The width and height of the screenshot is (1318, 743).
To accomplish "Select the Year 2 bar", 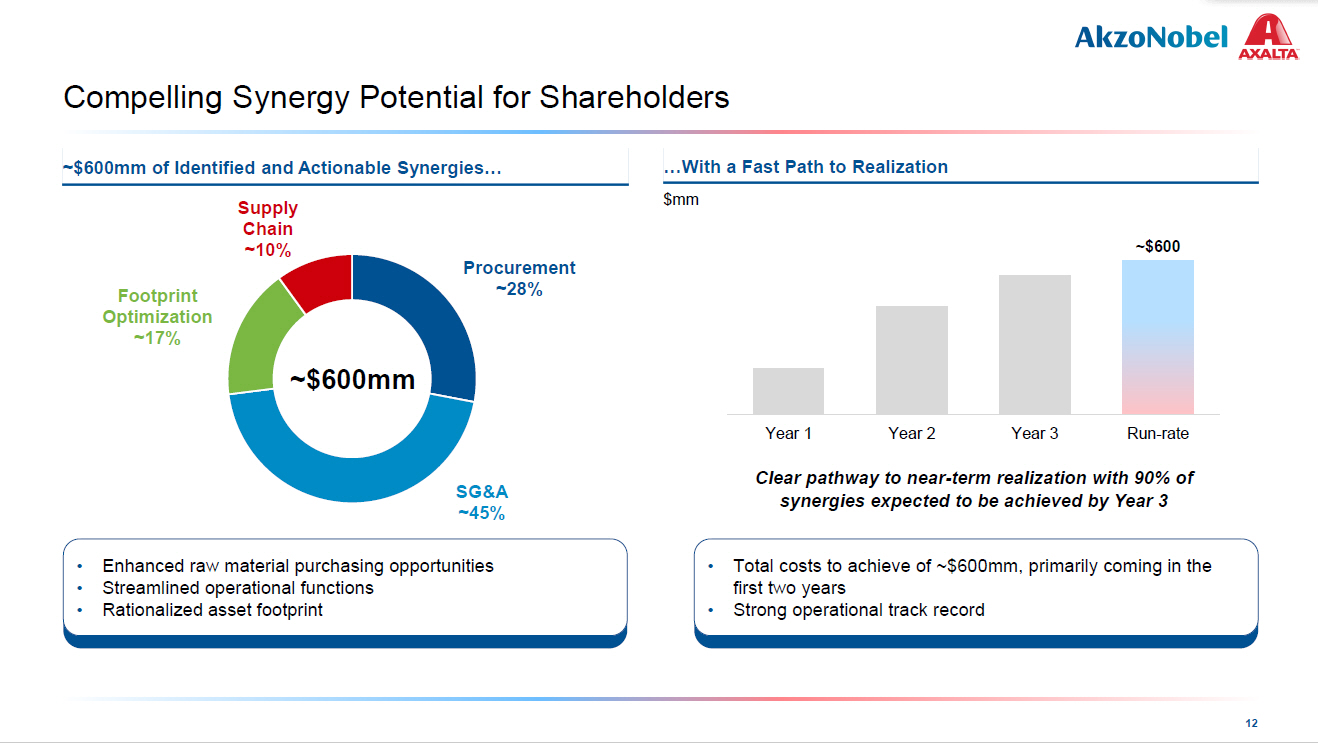I will [911, 360].
